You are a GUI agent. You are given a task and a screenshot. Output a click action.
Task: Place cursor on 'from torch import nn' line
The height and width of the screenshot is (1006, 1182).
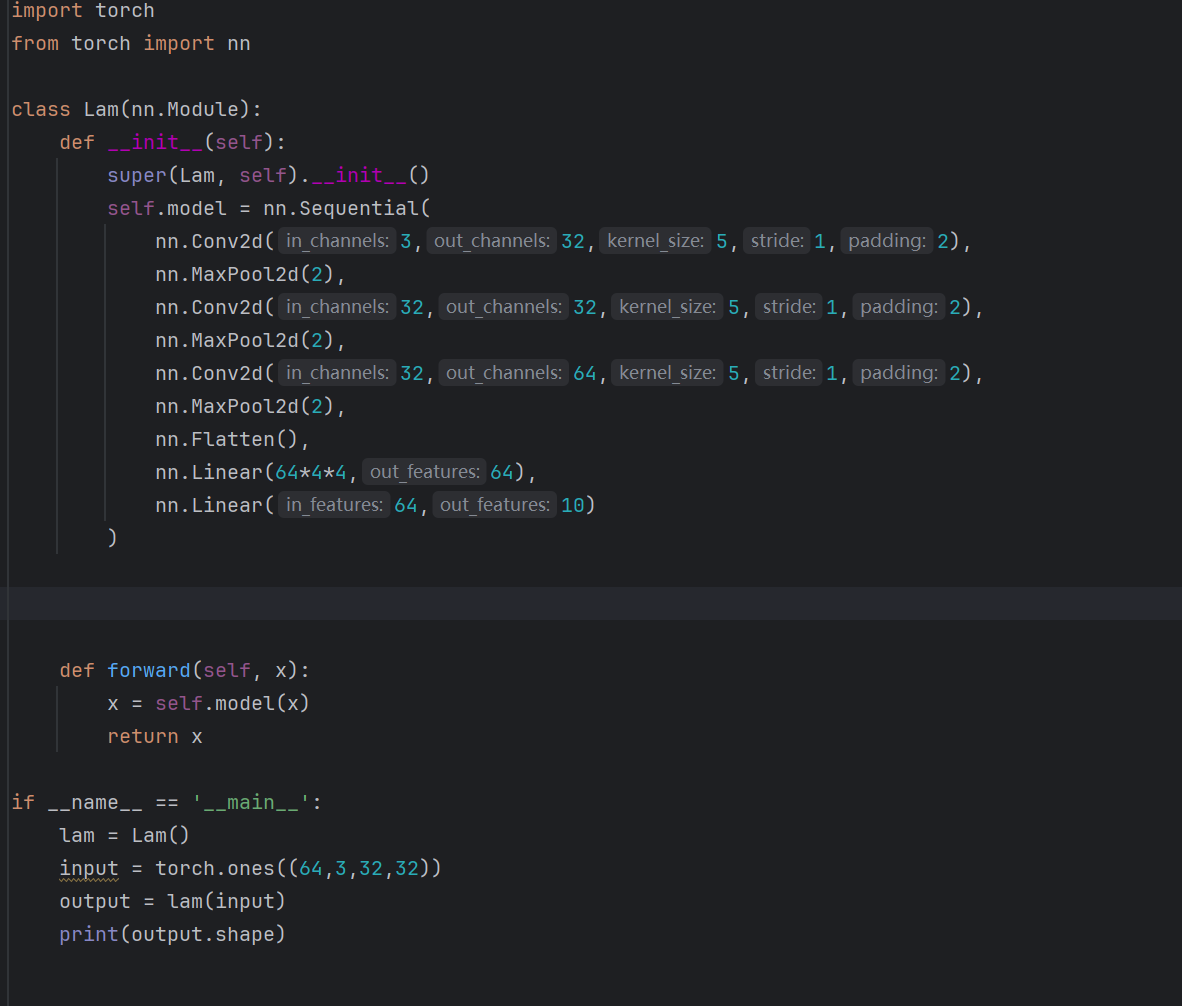pyautogui.click(x=130, y=43)
